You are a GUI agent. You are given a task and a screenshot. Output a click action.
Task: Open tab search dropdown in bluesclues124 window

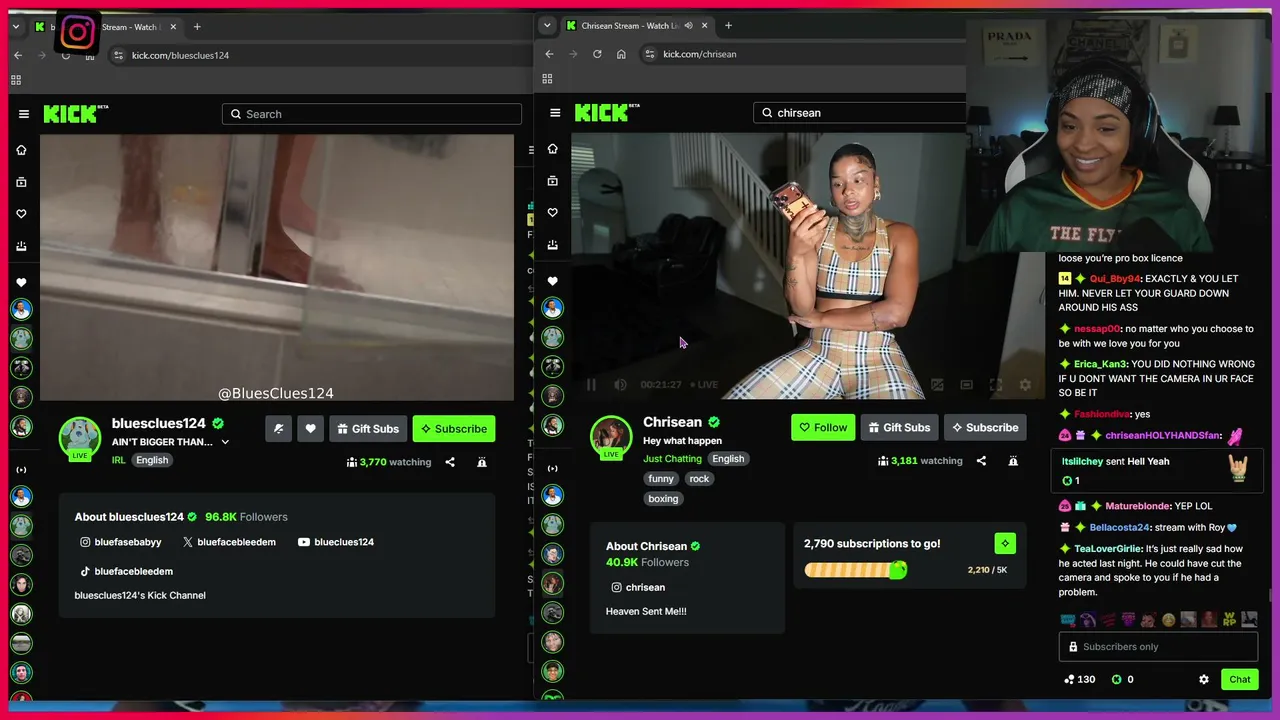(15, 27)
